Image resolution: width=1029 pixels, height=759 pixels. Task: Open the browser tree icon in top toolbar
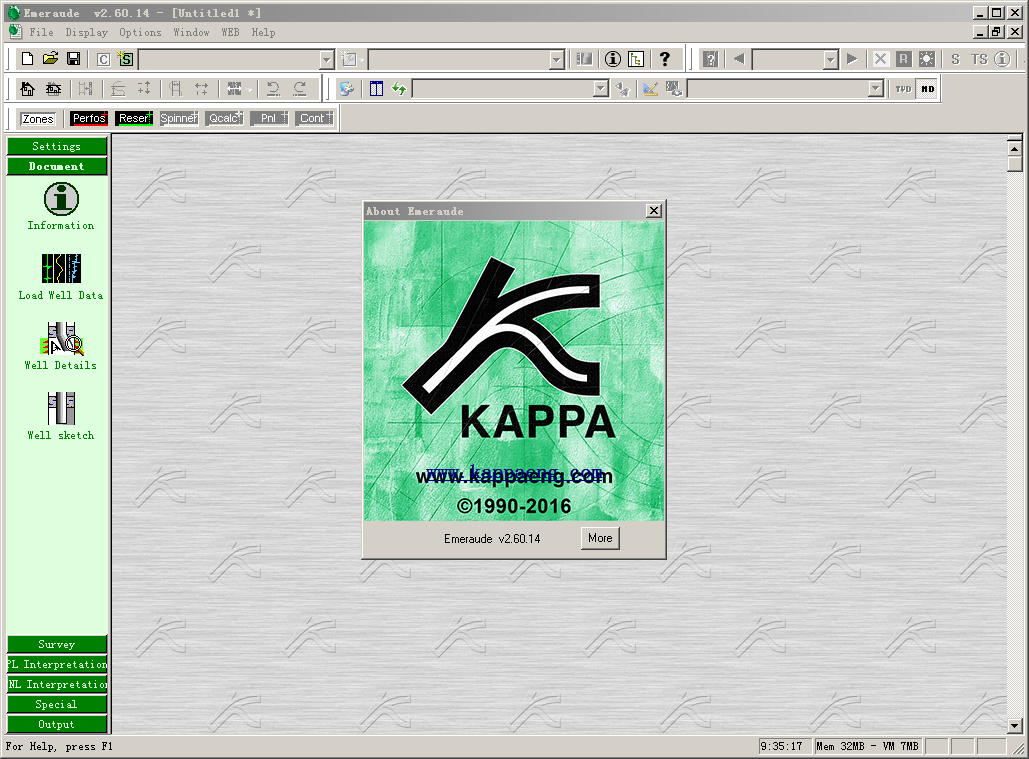636,59
